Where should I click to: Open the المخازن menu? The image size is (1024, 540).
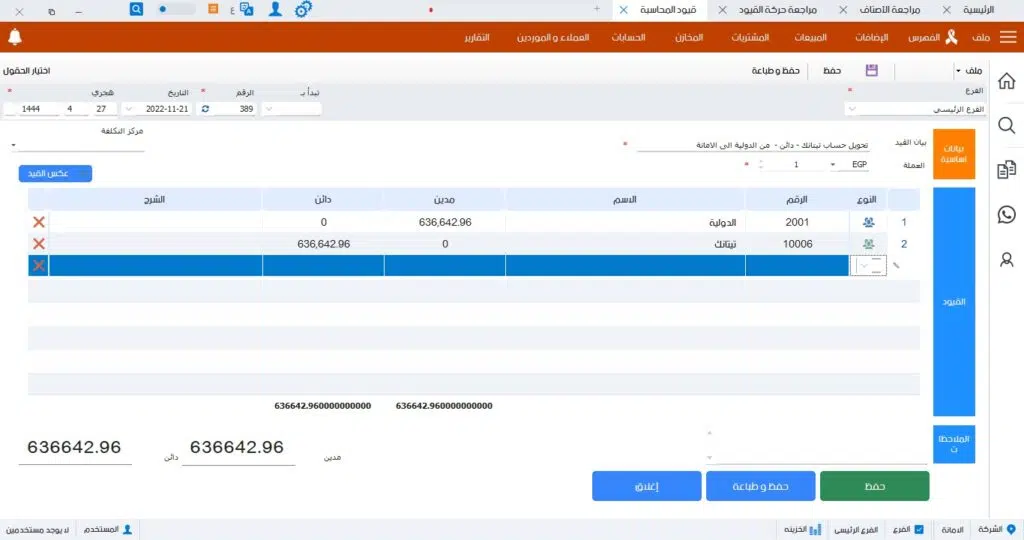pos(689,37)
